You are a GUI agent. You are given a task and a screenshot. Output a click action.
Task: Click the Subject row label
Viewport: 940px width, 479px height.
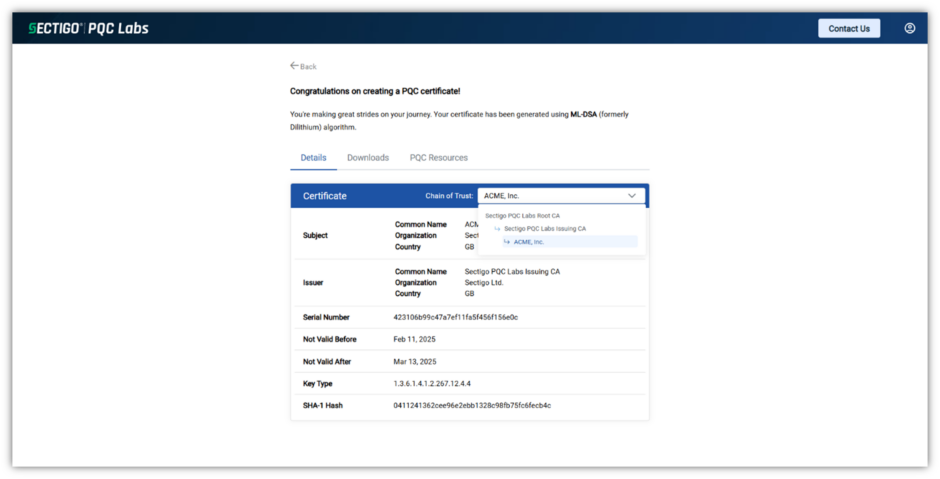[x=315, y=236]
